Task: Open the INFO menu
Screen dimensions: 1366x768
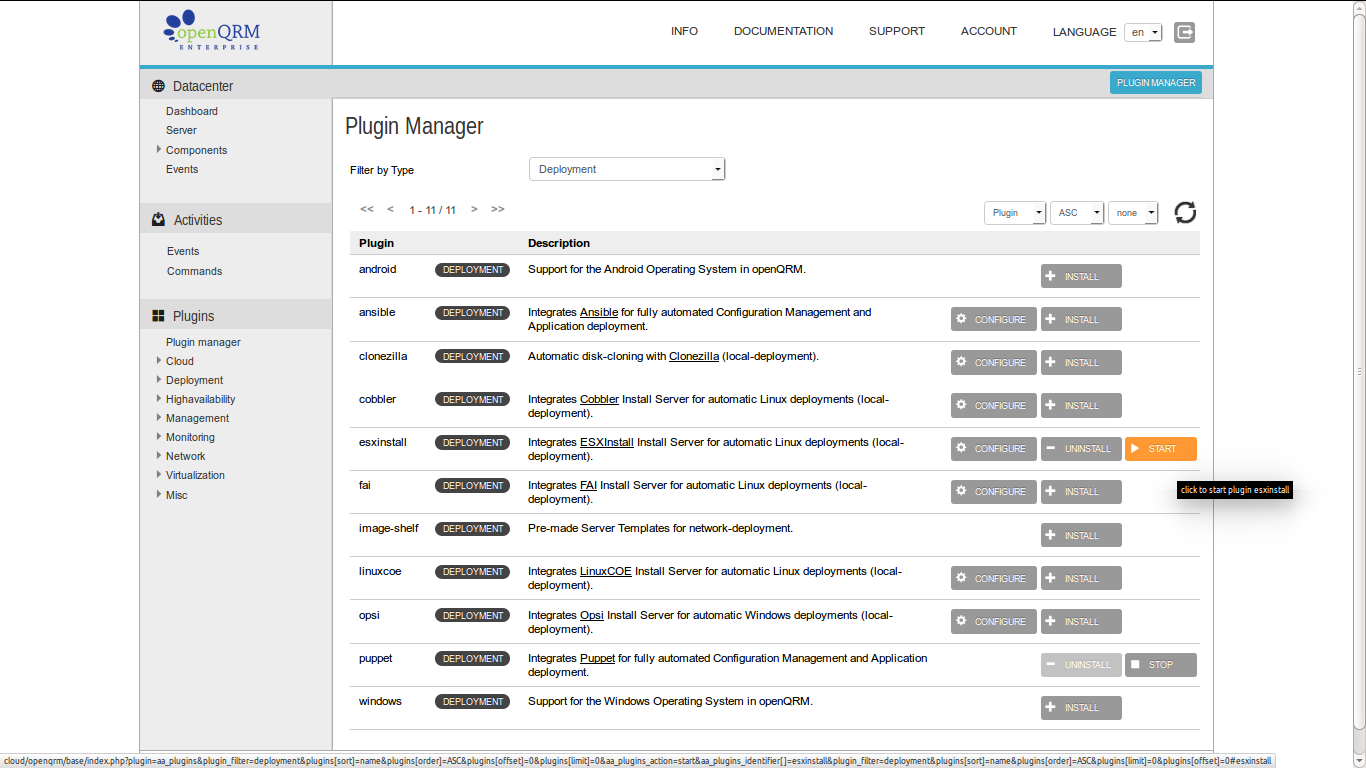Action: coord(684,31)
